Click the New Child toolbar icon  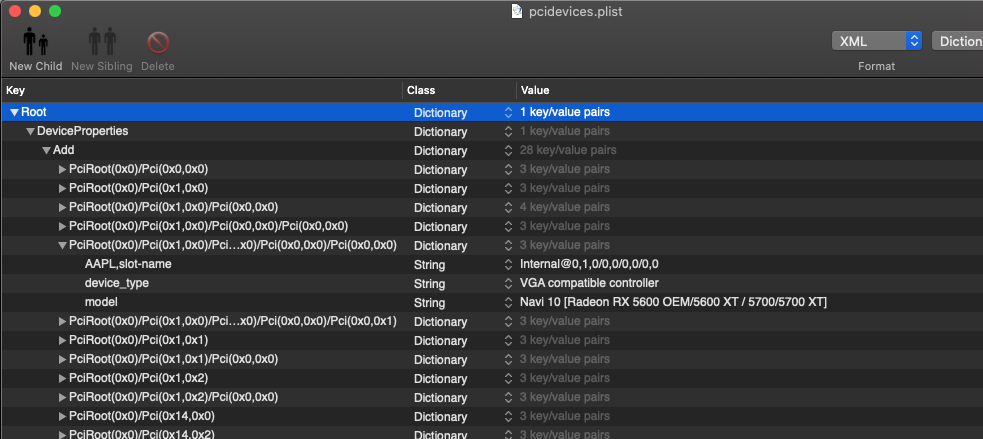coord(36,42)
